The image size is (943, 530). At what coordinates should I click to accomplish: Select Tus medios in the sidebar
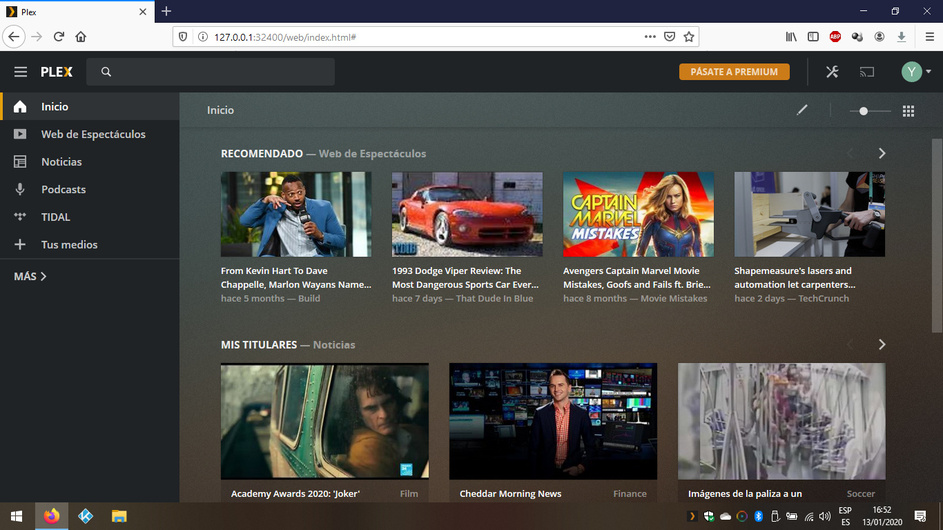point(90,244)
